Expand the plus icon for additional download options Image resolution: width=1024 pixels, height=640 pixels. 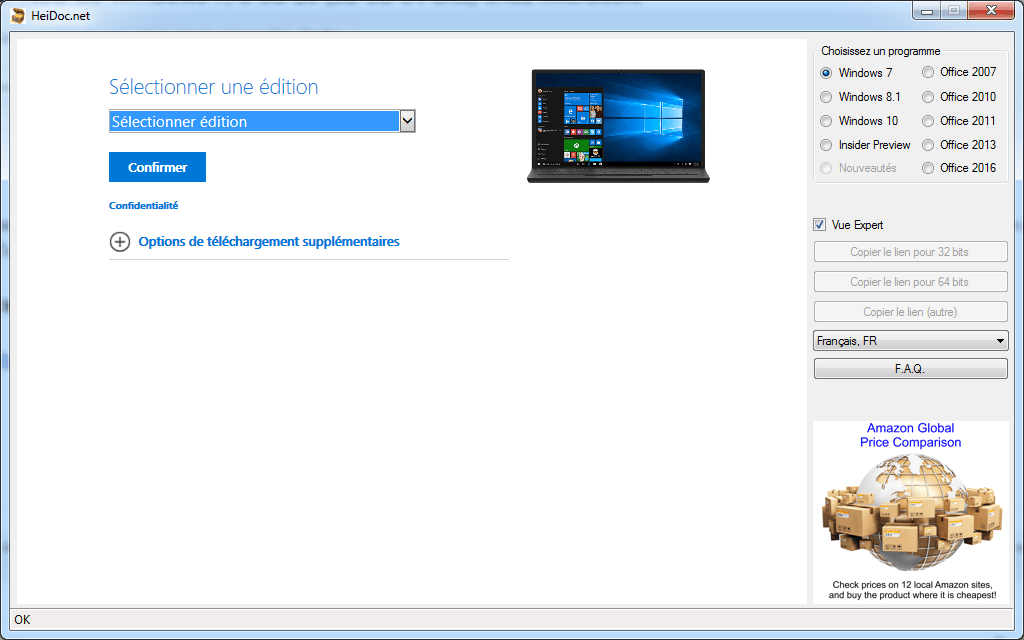point(120,242)
